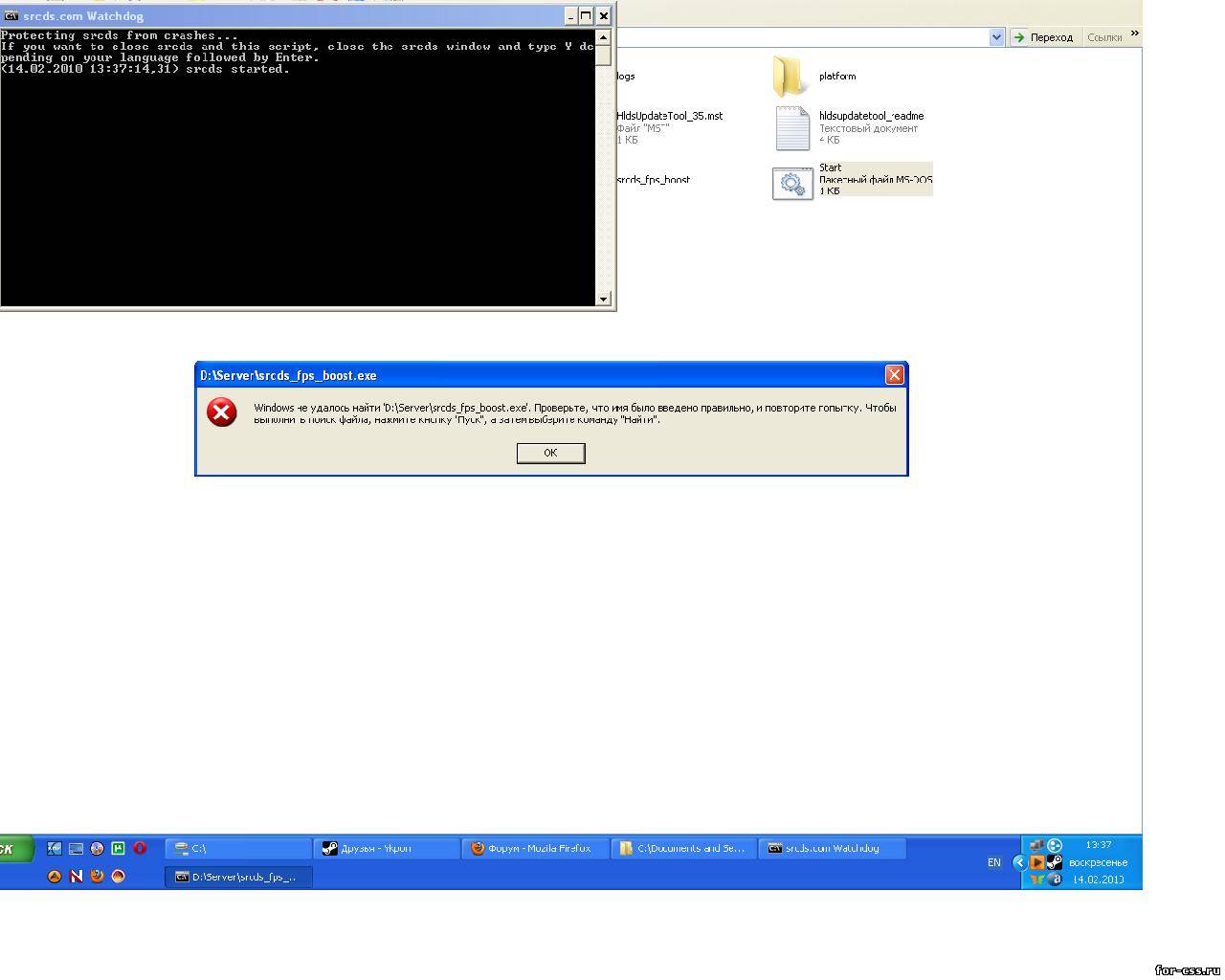Switch to D:\Server\srcds_fps_... taskbar button
The width and height of the screenshot is (1225, 980).
tap(239, 876)
